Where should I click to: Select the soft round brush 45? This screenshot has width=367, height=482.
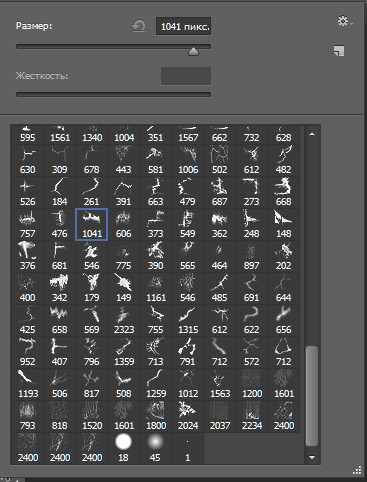point(155,449)
